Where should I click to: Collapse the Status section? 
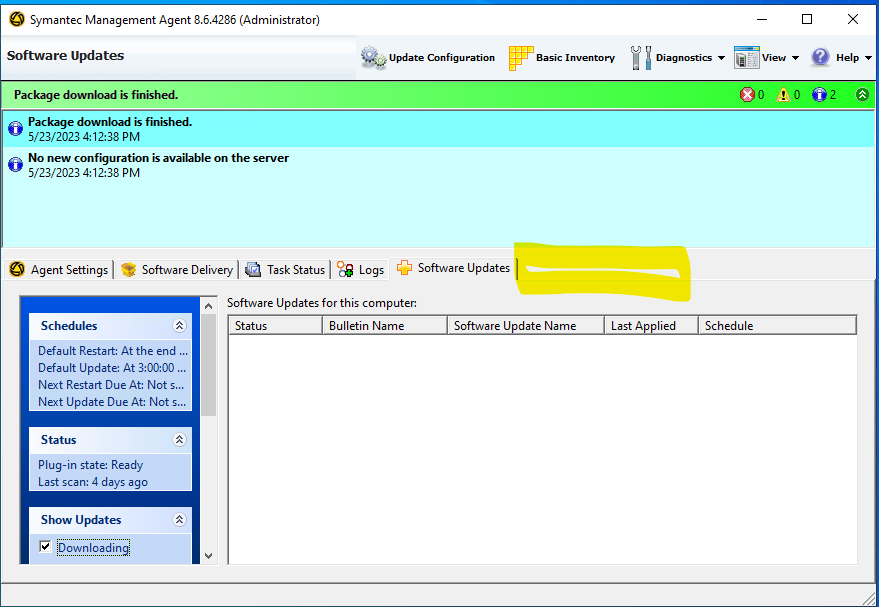click(180, 440)
